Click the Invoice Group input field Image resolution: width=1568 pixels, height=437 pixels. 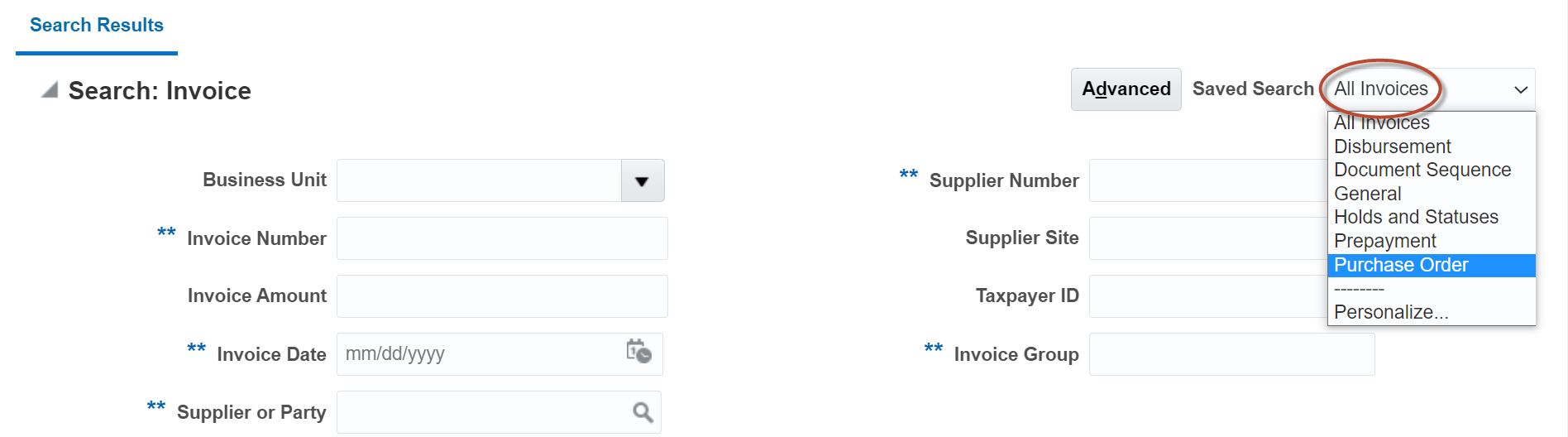click(x=1231, y=354)
